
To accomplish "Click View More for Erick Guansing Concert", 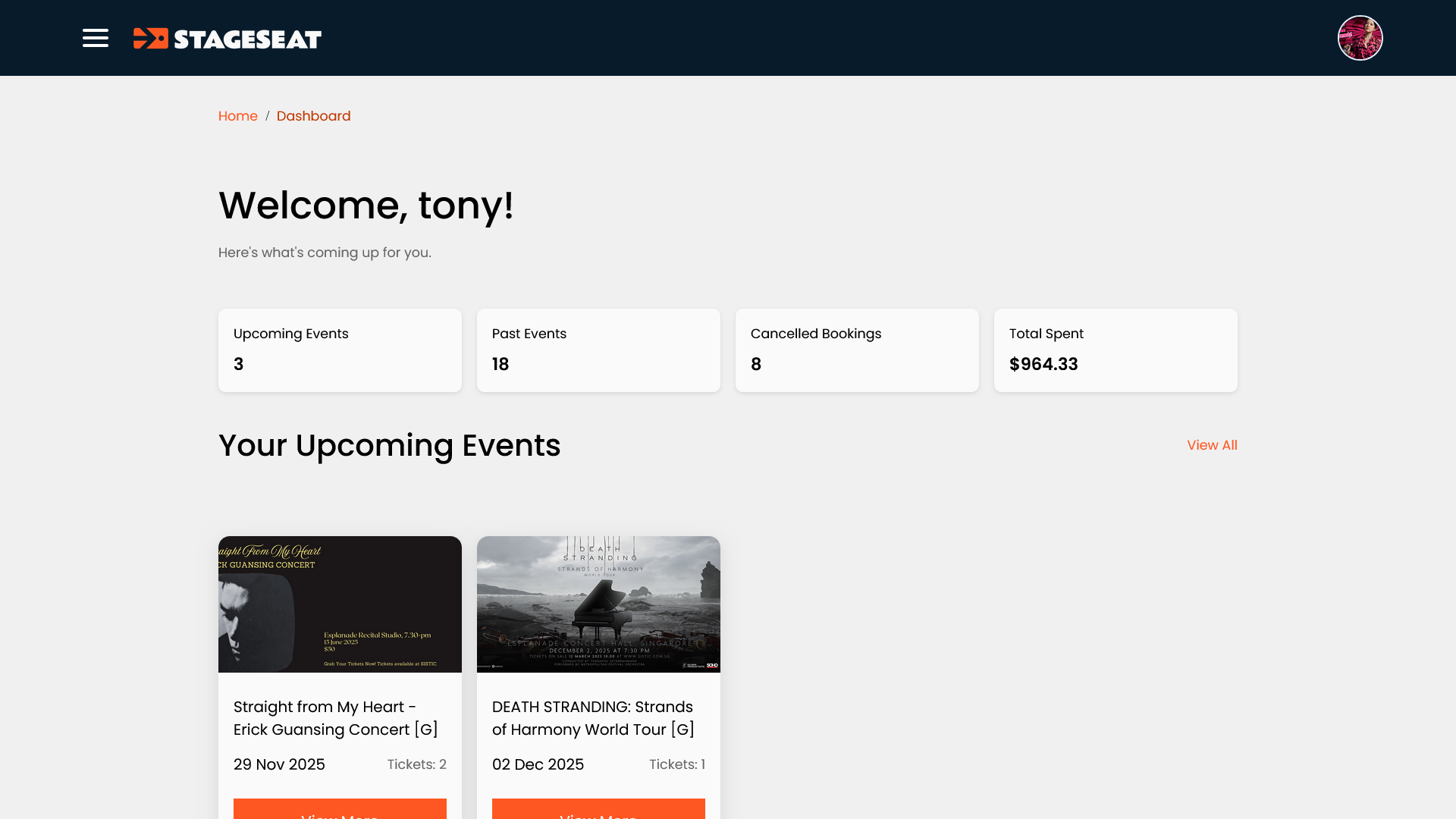I will coord(339,811).
